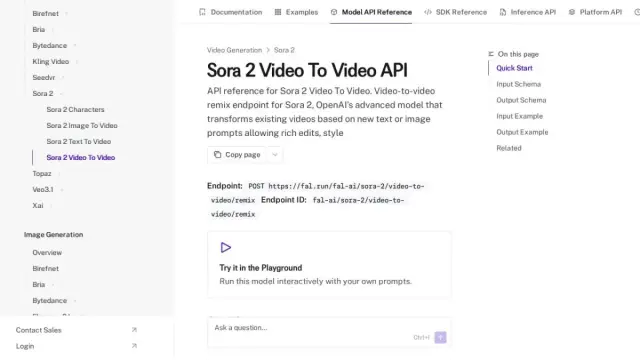Click the Login link
The height and width of the screenshot is (360, 640).
tap(25, 346)
